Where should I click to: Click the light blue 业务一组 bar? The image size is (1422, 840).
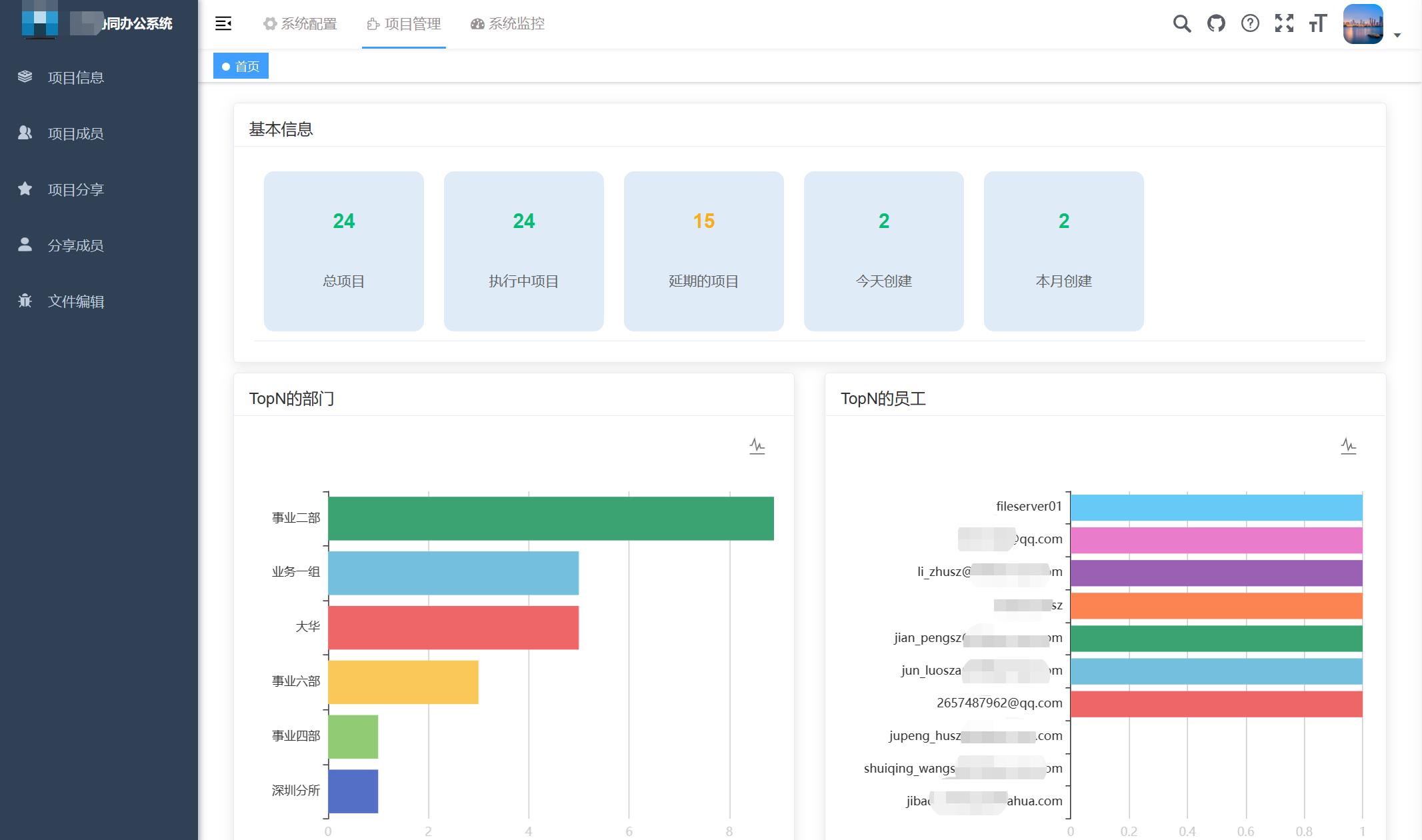[453, 573]
